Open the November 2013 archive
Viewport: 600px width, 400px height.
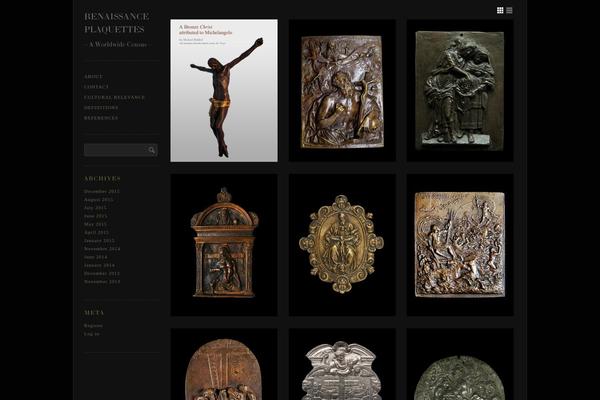[102, 282]
